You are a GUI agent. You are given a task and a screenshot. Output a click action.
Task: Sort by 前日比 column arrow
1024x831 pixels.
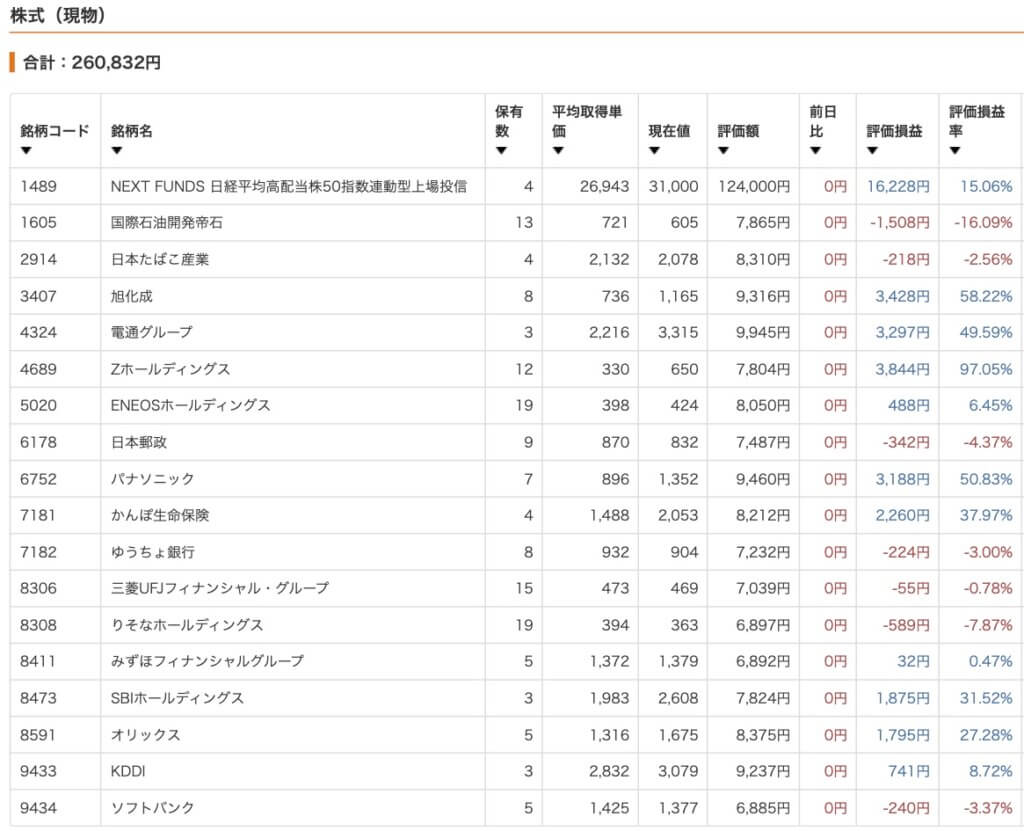[x=815, y=151]
